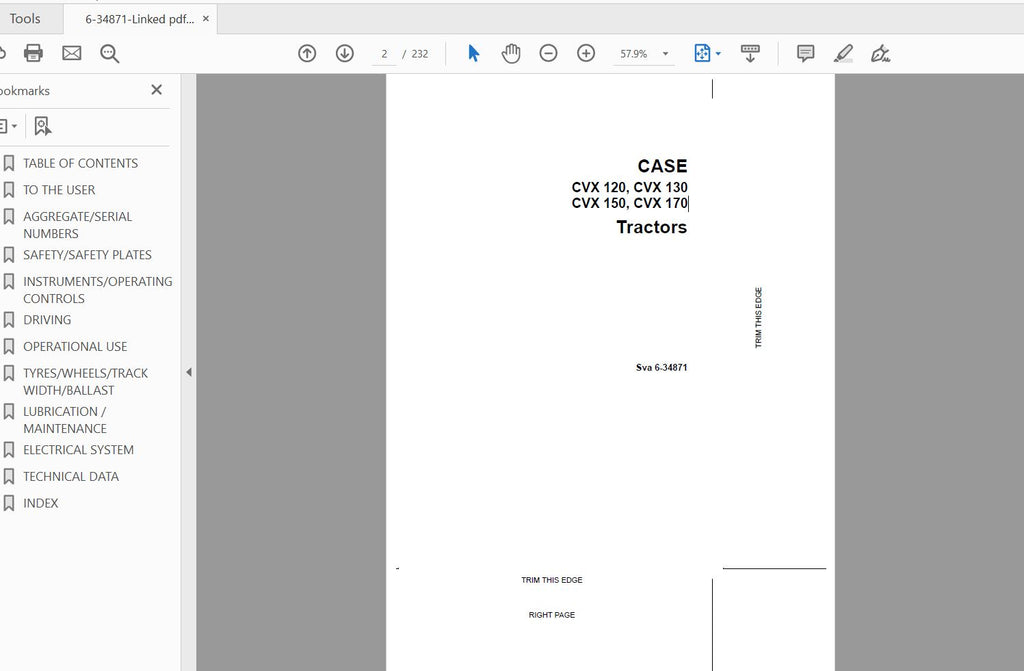
Task: Go to next page with down arrow
Action: (345, 54)
